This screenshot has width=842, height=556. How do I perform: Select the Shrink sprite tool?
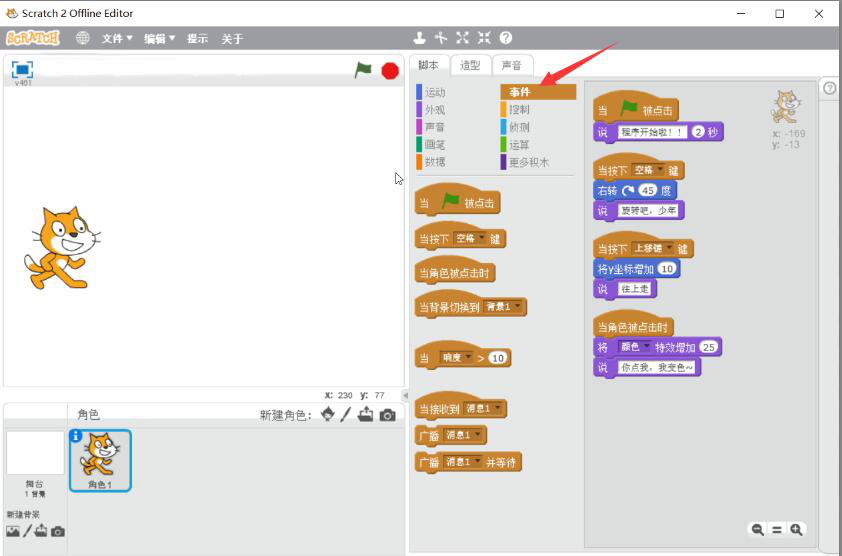point(484,38)
